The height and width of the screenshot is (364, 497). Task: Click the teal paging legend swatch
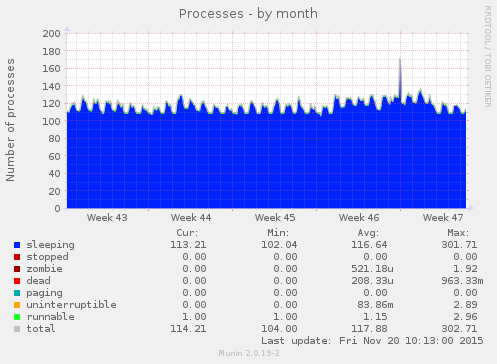(x=17, y=293)
